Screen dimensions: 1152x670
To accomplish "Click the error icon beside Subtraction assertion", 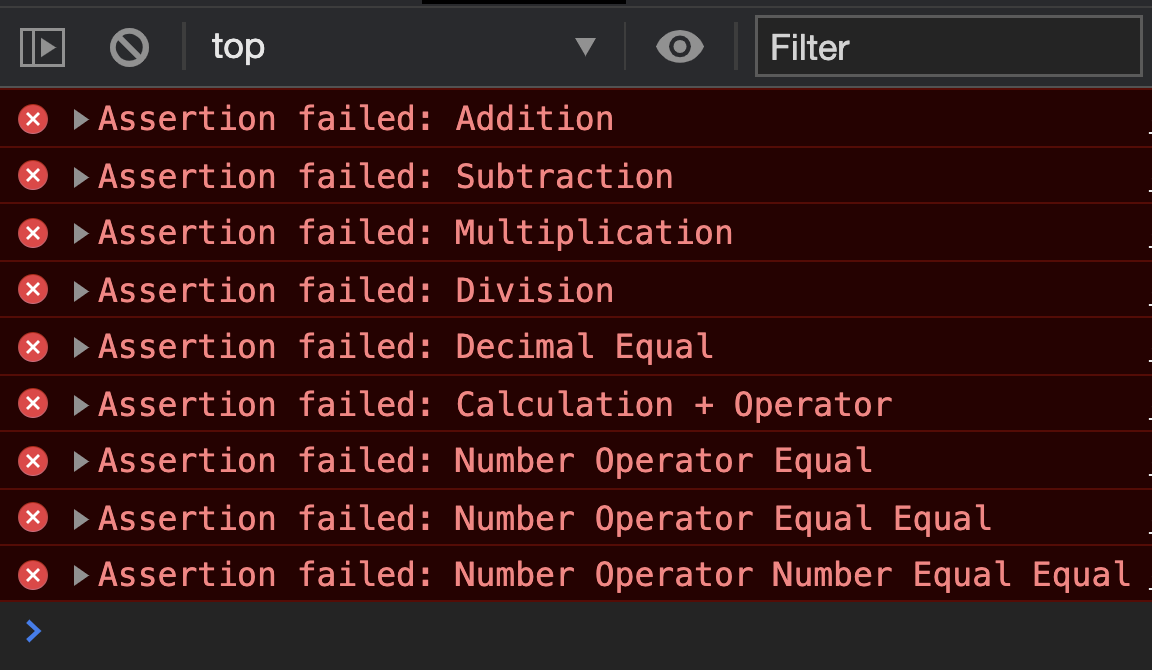I will coord(32,175).
